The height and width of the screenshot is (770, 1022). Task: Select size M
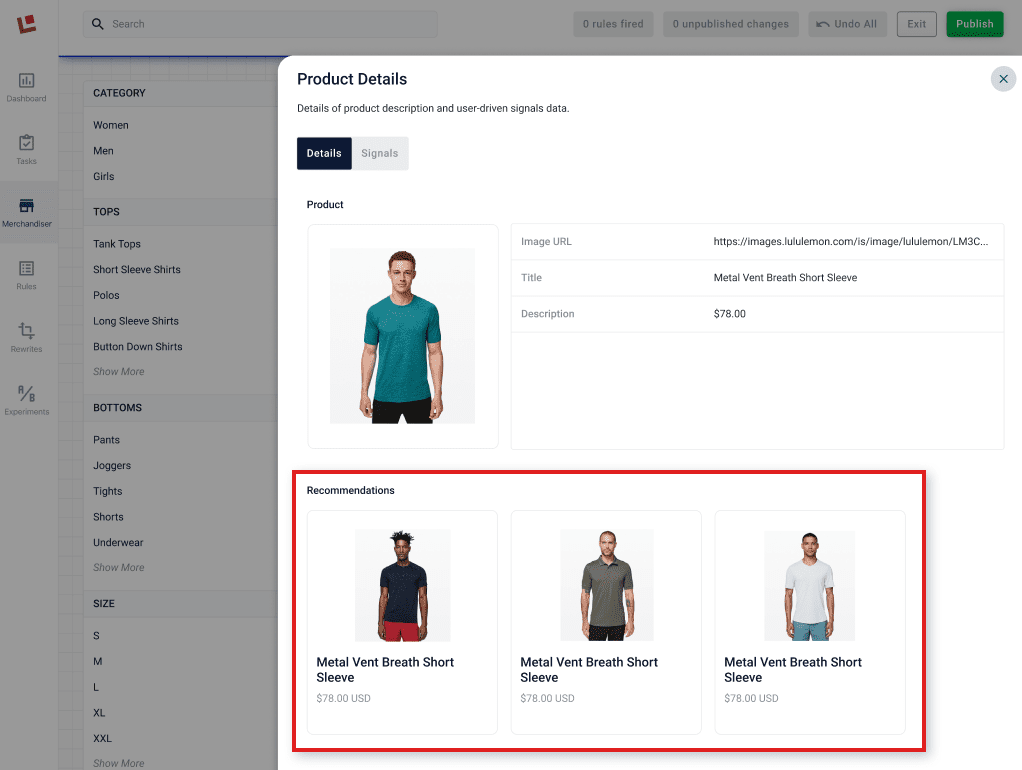(x=98, y=661)
